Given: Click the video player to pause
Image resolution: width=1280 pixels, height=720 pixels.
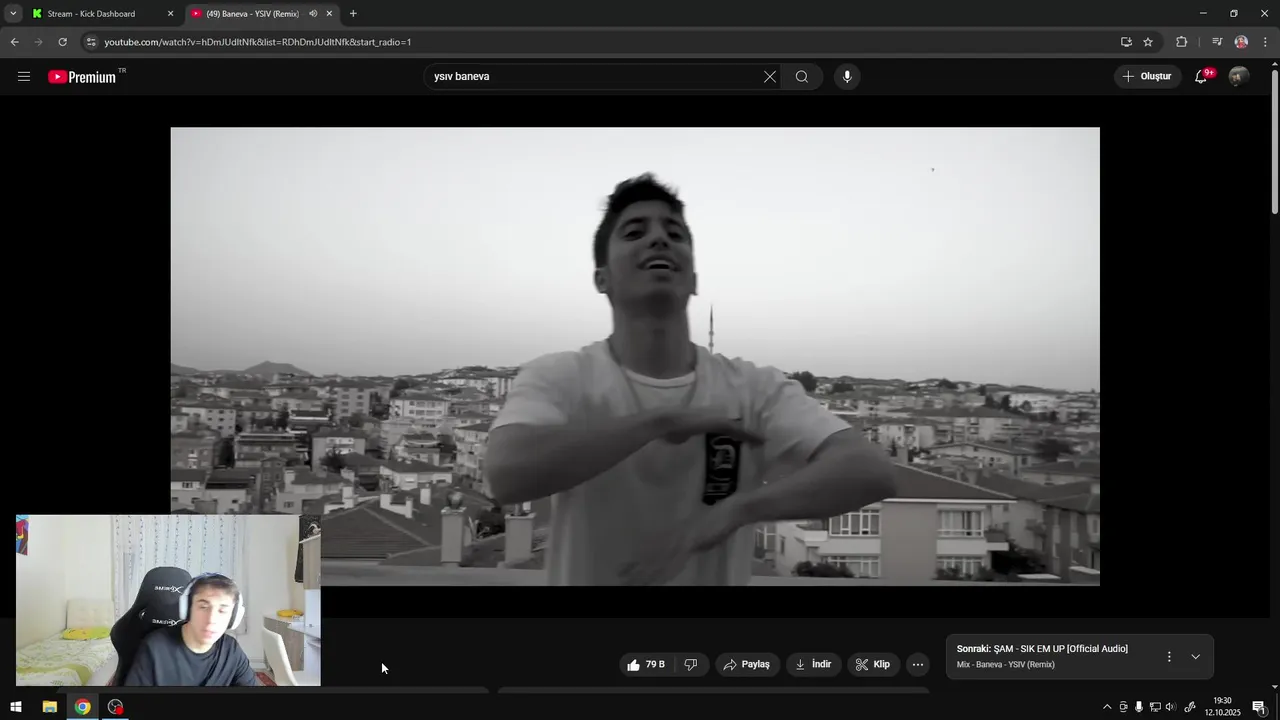Looking at the screenshot, I should coord(635,356).
